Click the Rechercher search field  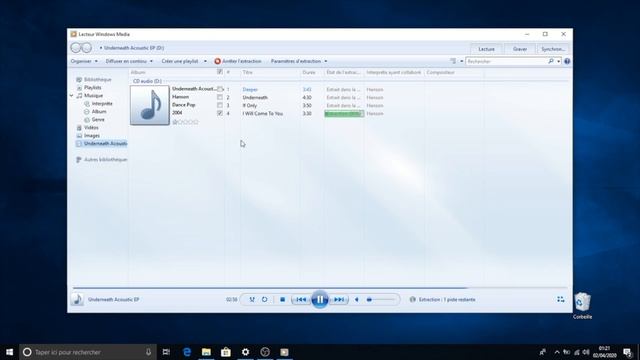(506, 61)
